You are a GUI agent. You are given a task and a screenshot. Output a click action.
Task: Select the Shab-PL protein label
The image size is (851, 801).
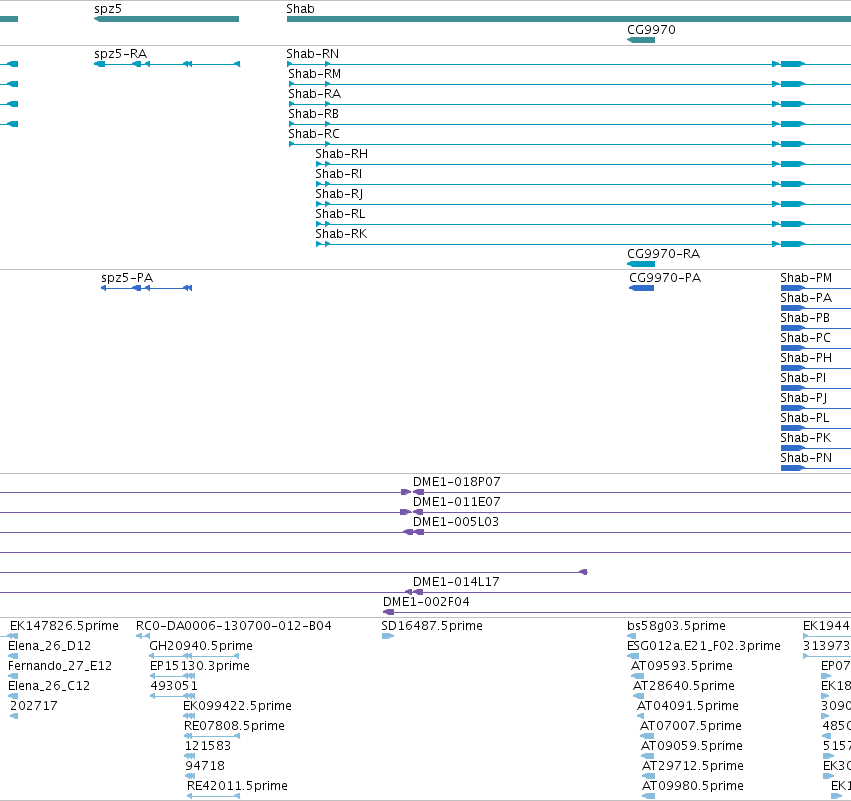(805, 418)
